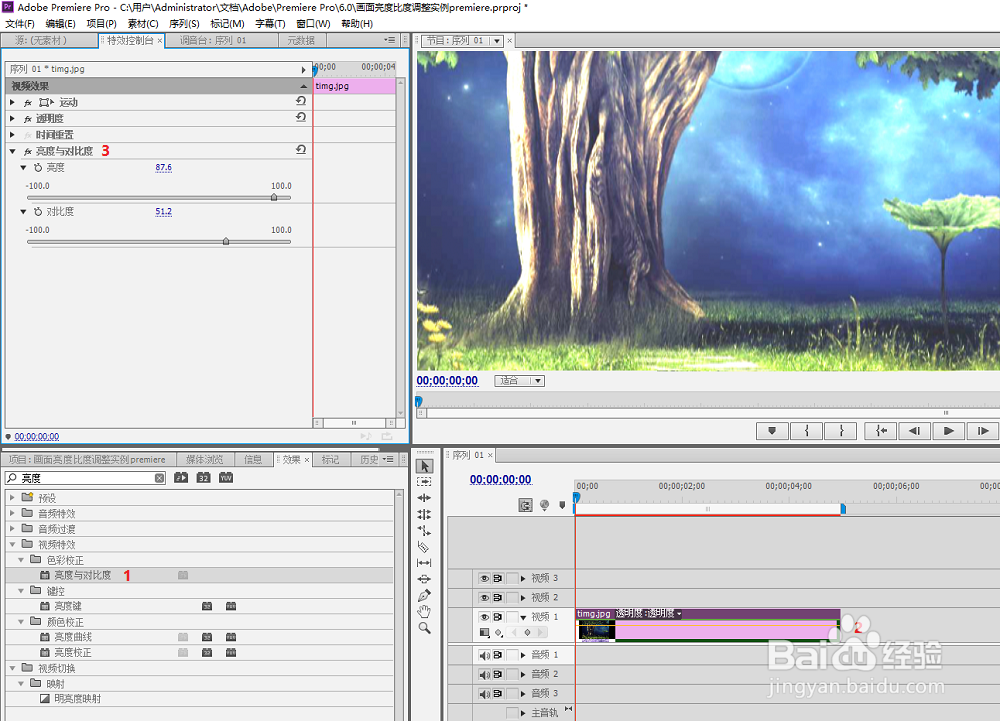Expand the 预设 folder in effects
Viewport: 1000px width, 721px height.
point(12,497)
